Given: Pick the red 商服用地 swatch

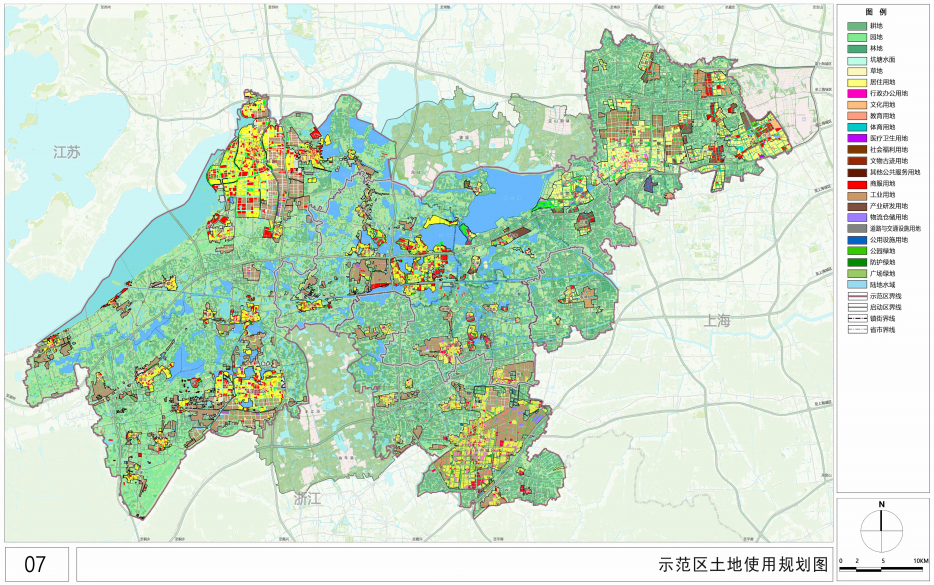Looking at the screenshot, I should (x=857, y=184).
